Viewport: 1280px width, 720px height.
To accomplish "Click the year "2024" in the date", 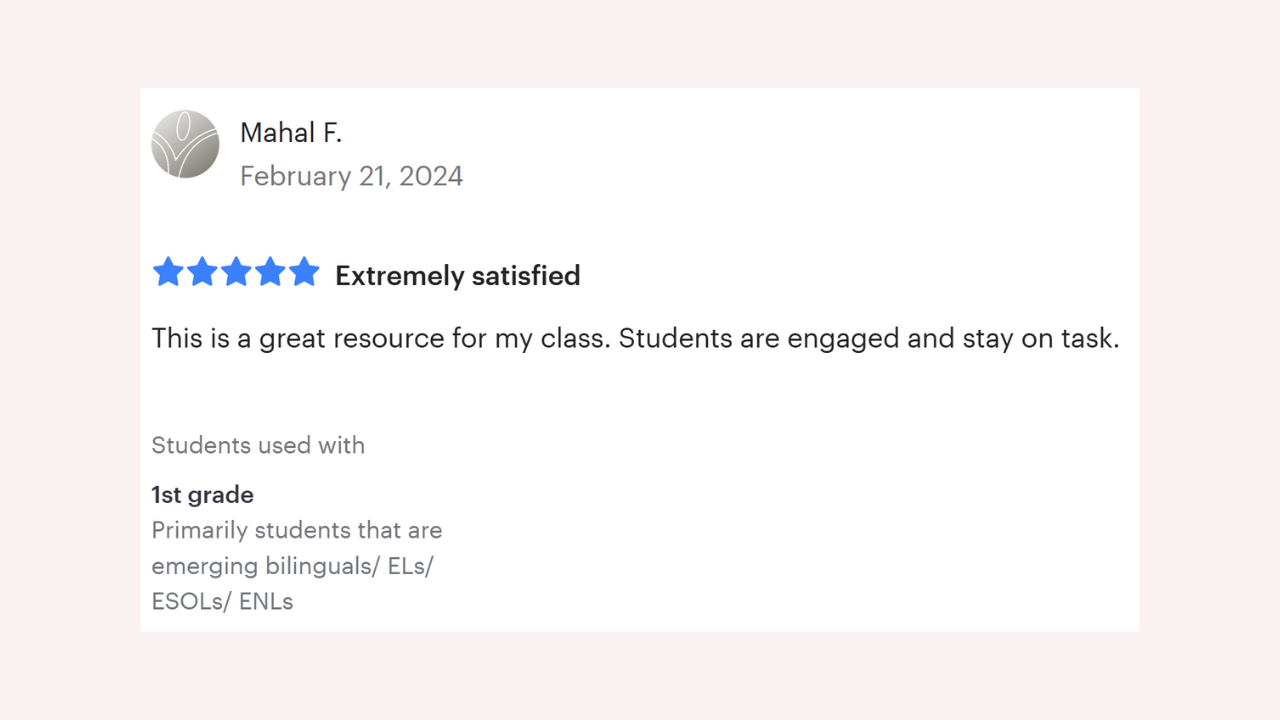I will click(x=431, y=176).
